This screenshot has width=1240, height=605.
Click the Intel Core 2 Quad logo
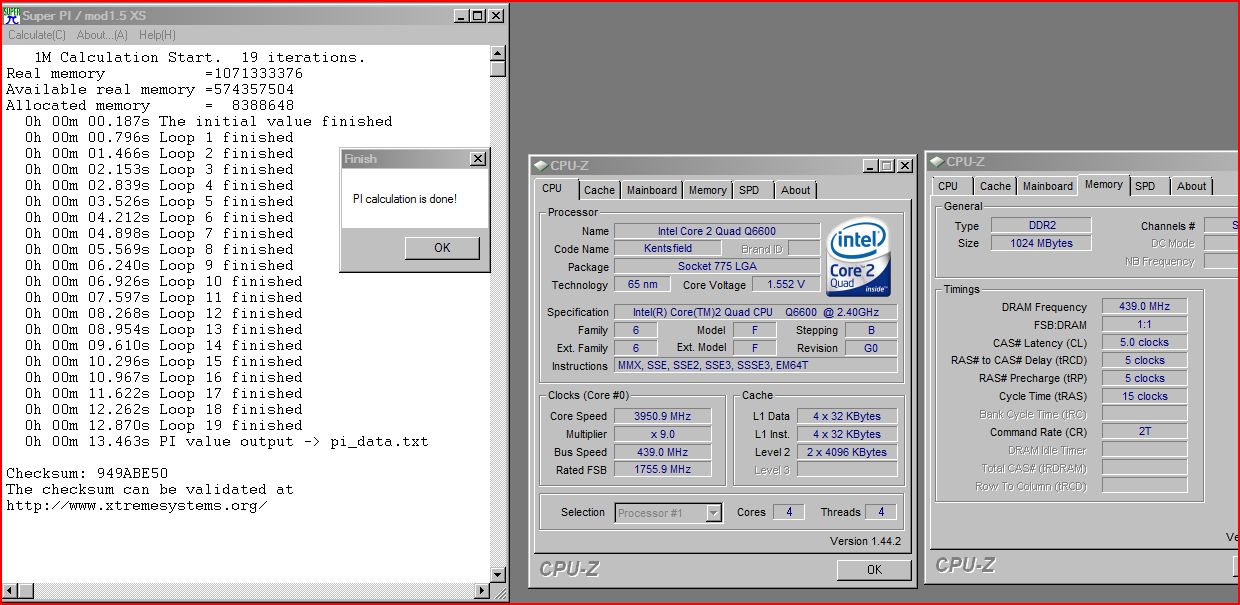coord(860,259)
